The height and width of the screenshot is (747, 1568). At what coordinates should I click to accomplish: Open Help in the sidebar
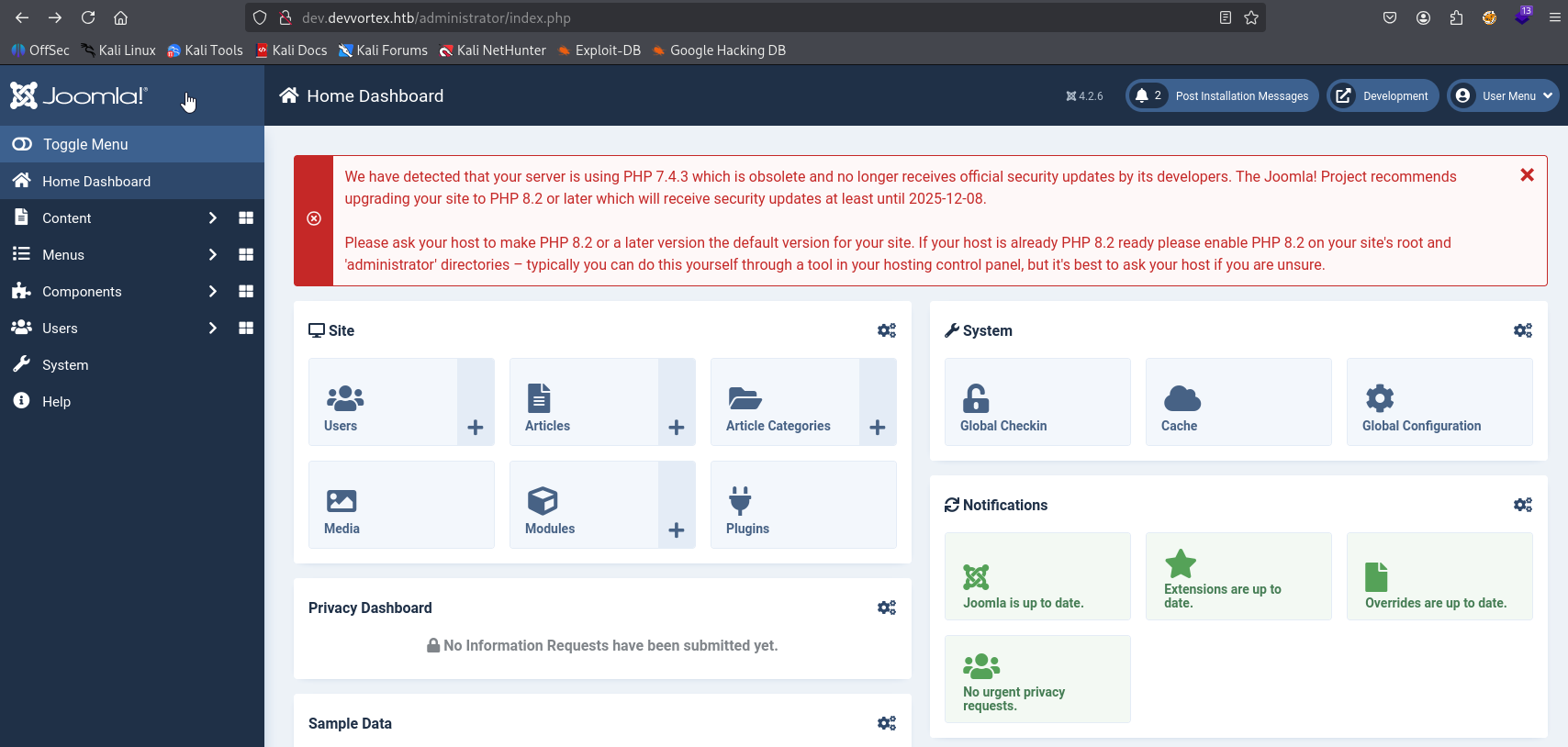click(x=132, y=401)
